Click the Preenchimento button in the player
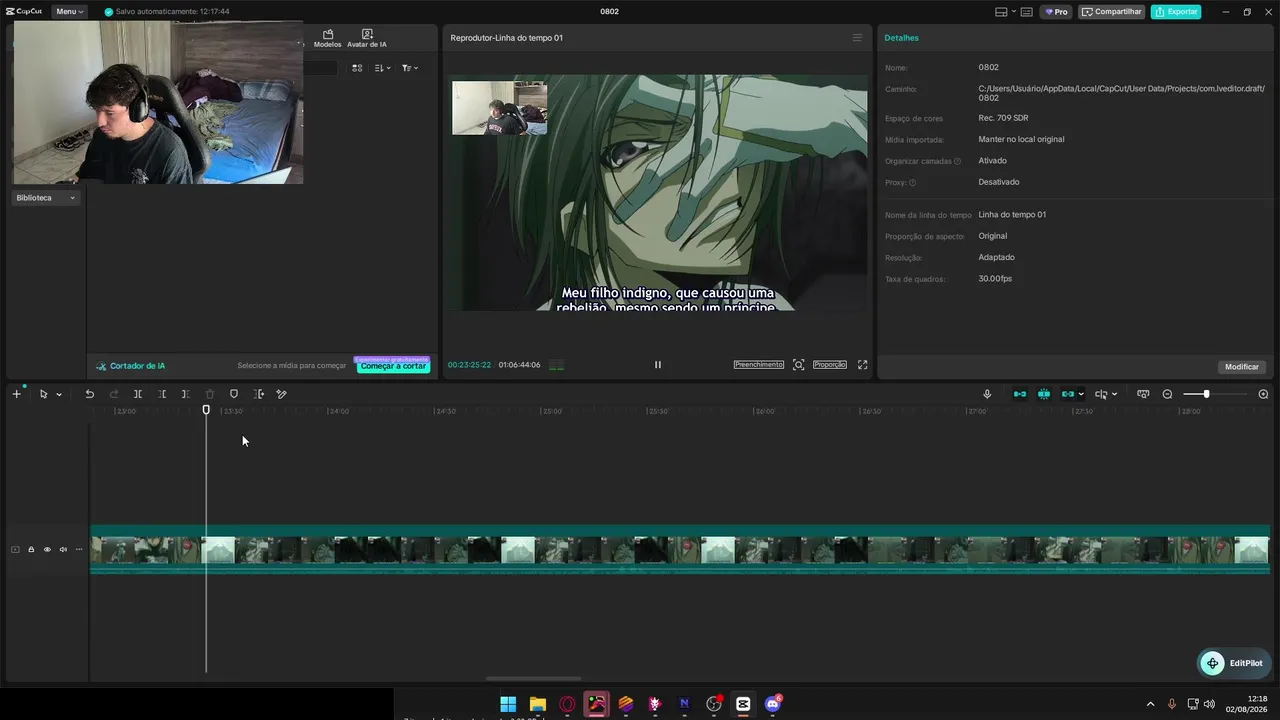 coord(759,365)
